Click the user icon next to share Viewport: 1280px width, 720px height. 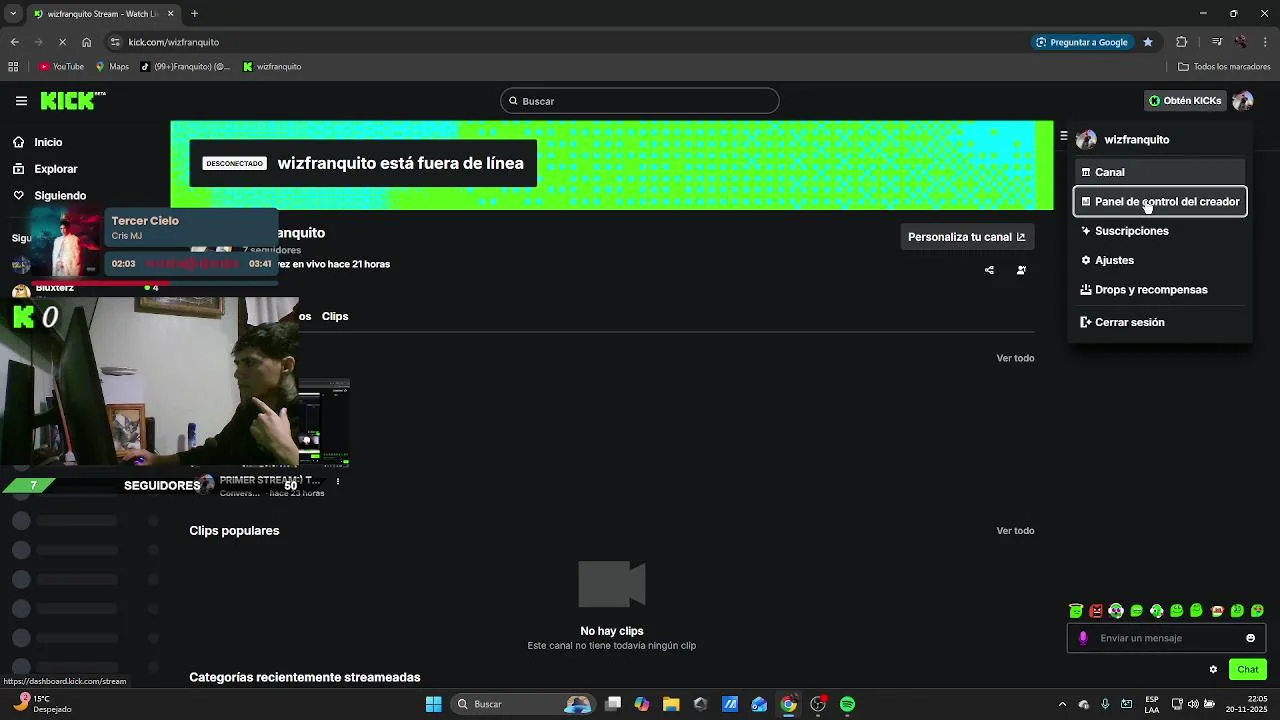click(x=1021, y=270)
